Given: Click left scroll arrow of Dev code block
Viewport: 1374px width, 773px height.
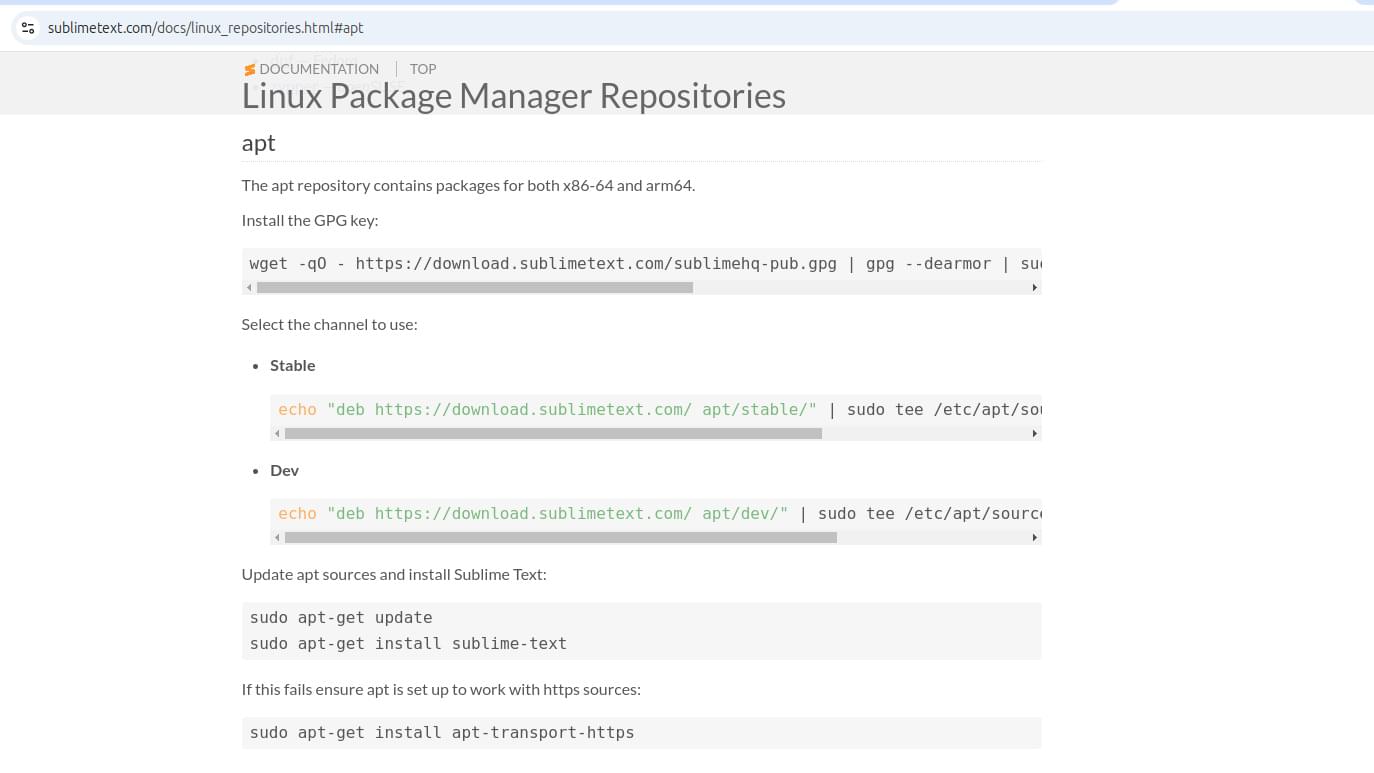Looking at the screenshot, I should point(276,538).
